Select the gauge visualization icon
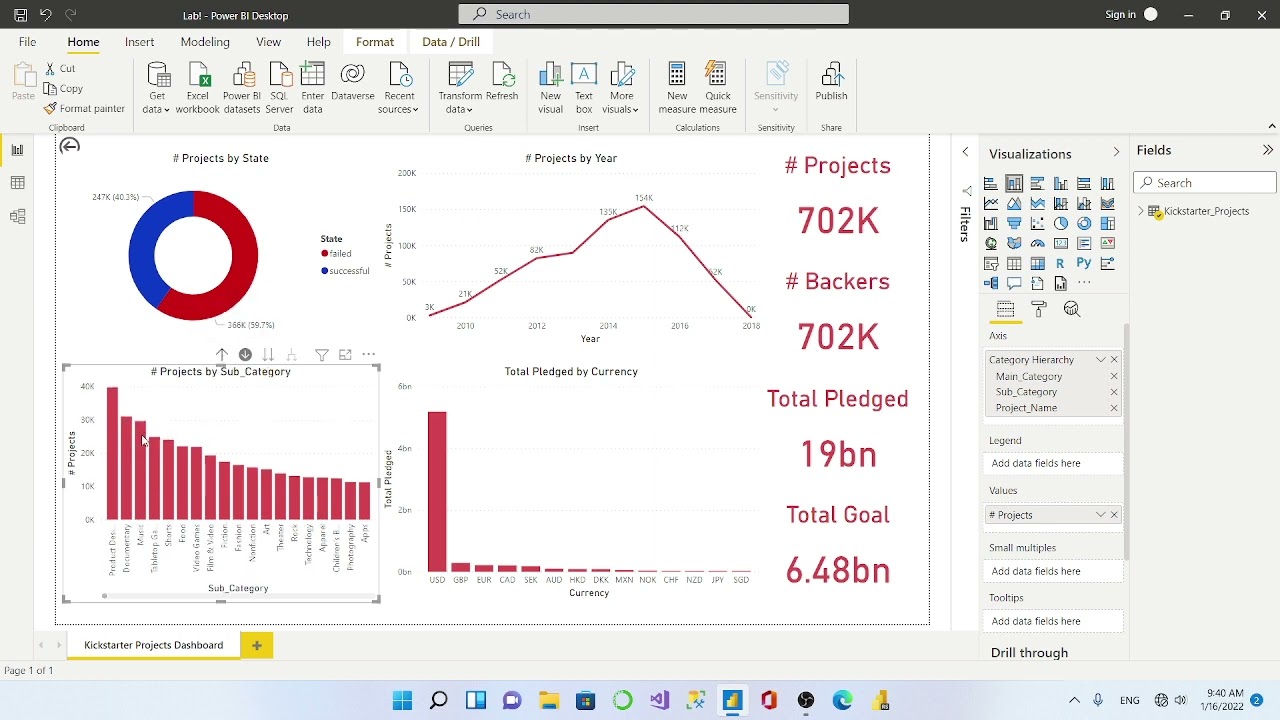This screenshot has height=720, width=1280. coord(1038,244)
